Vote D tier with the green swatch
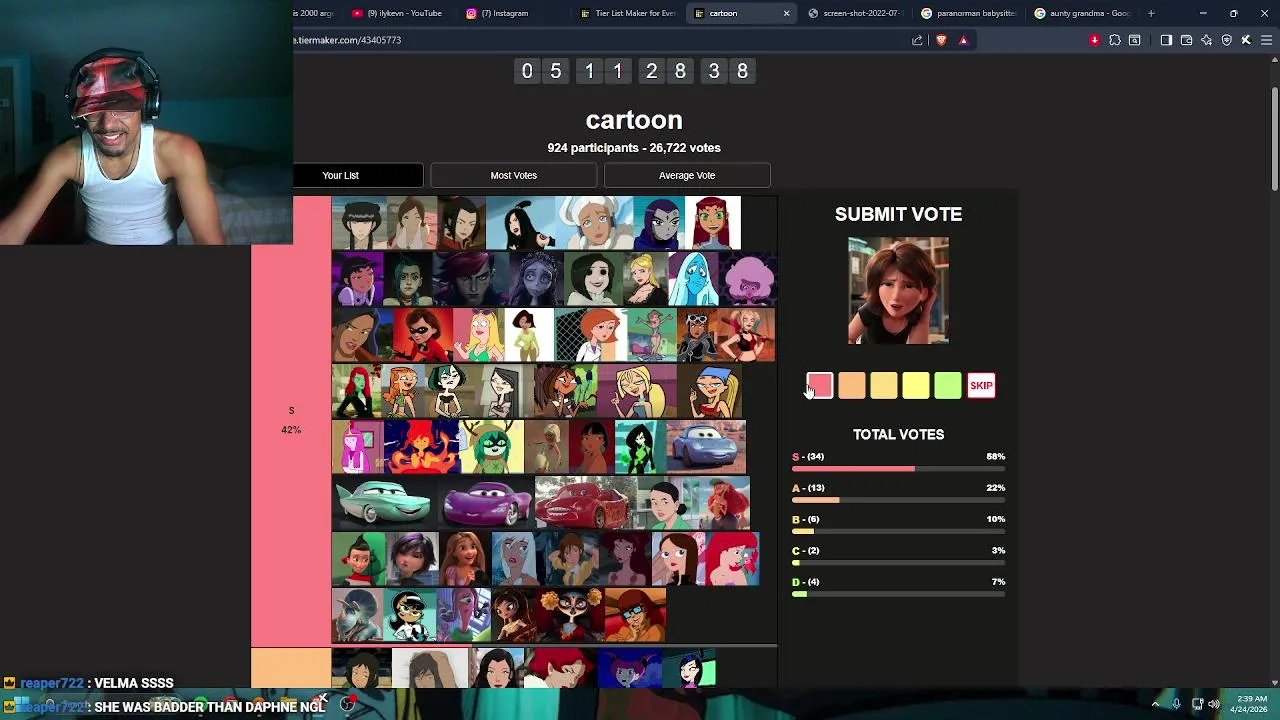The width and height of the screenshot is (1280, 720). point(947,385)
